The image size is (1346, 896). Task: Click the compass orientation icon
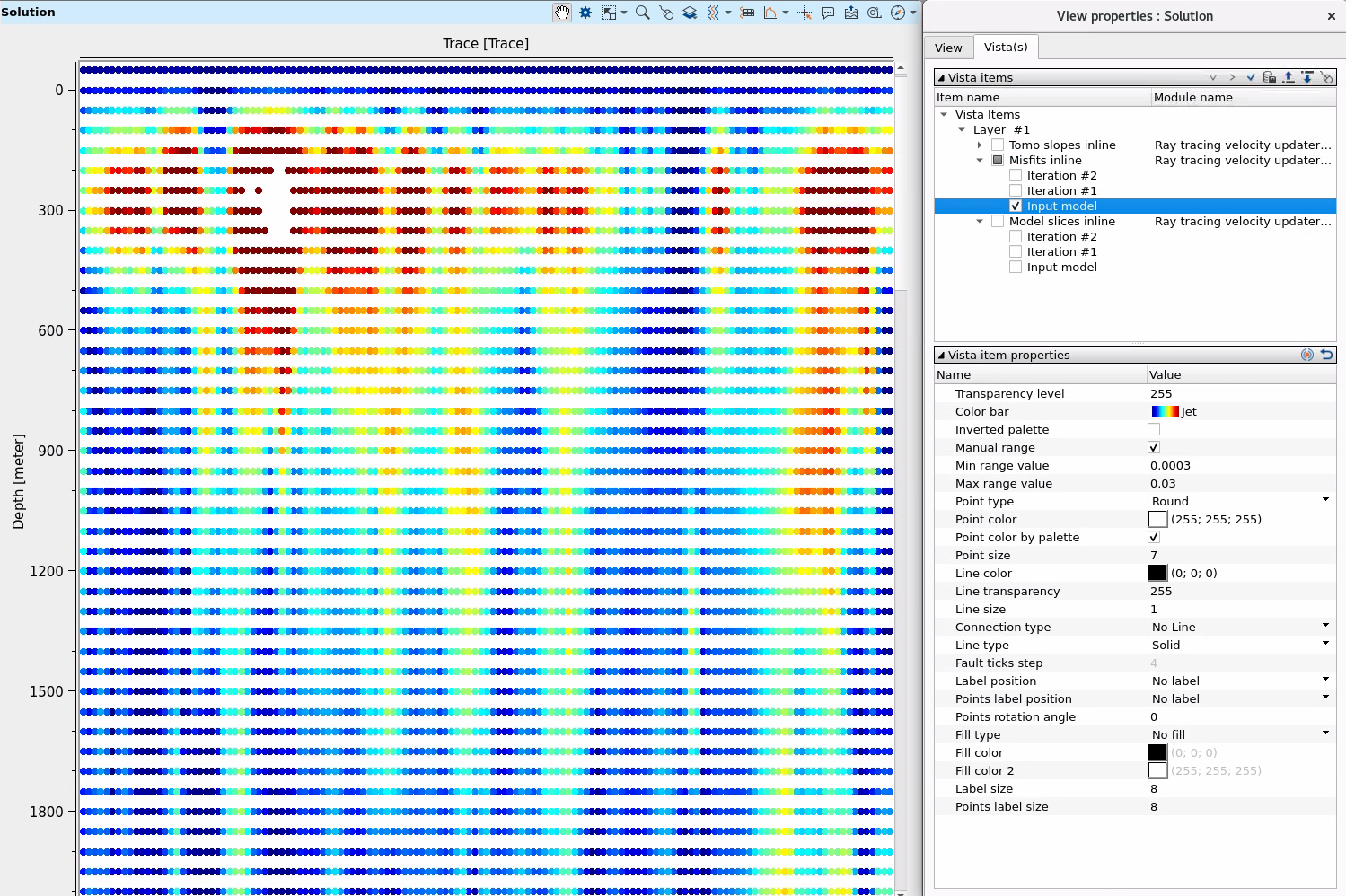898,13
